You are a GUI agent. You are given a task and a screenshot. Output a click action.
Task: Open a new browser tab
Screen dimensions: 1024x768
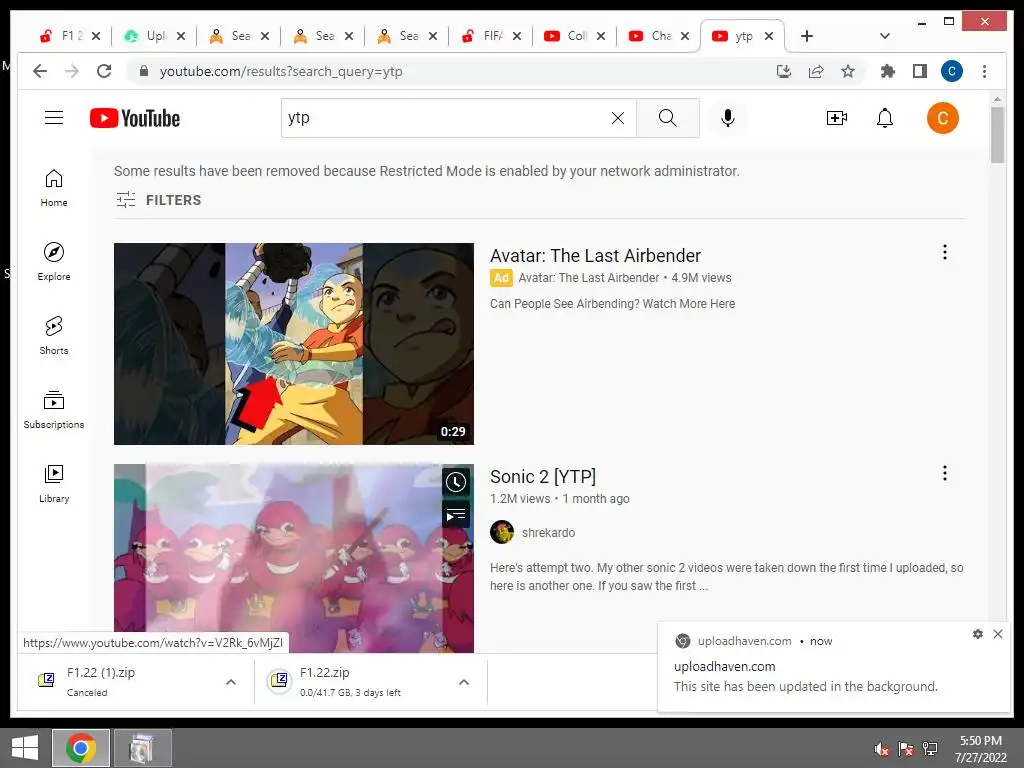[807, 36]
